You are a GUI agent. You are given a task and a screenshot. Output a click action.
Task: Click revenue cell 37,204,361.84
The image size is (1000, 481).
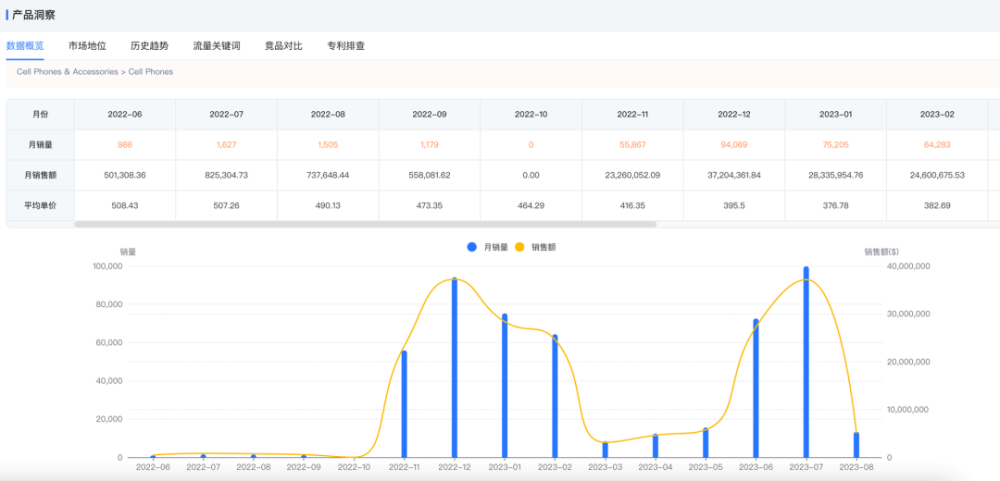coord(734,175)
